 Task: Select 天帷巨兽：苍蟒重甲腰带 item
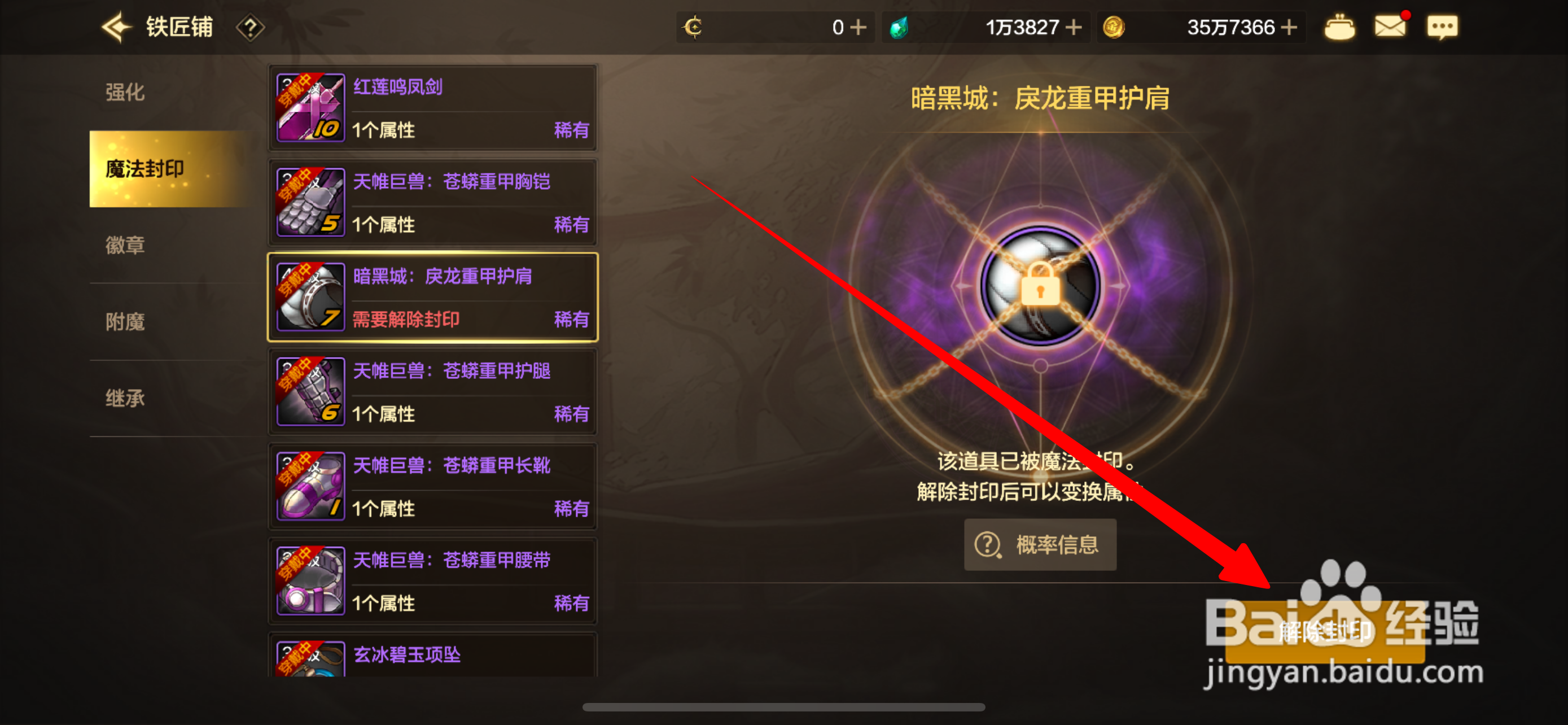click(433, 582)
